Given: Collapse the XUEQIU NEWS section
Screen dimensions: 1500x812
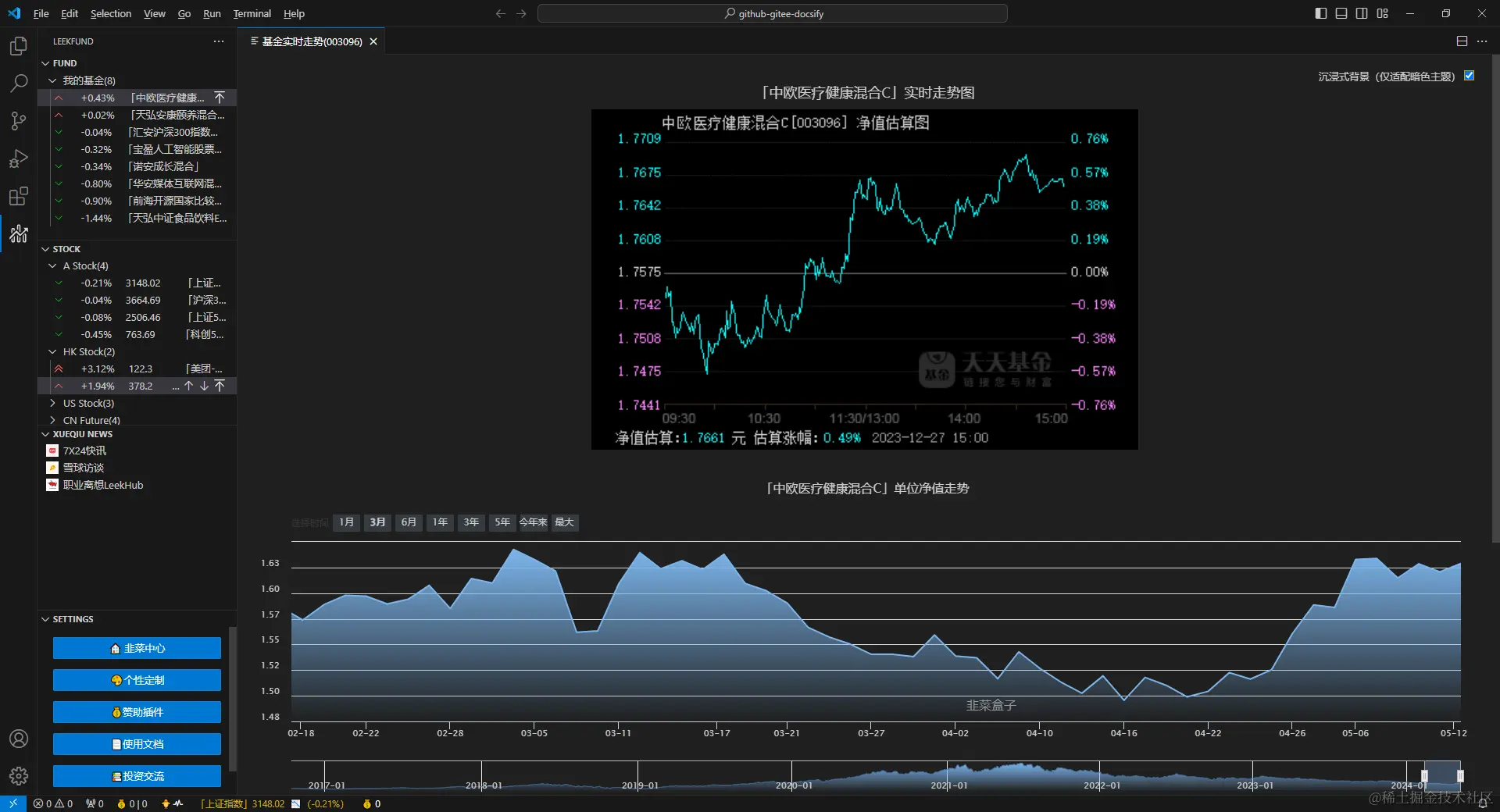Looking at the screenshot, I should tap(45, 434).
